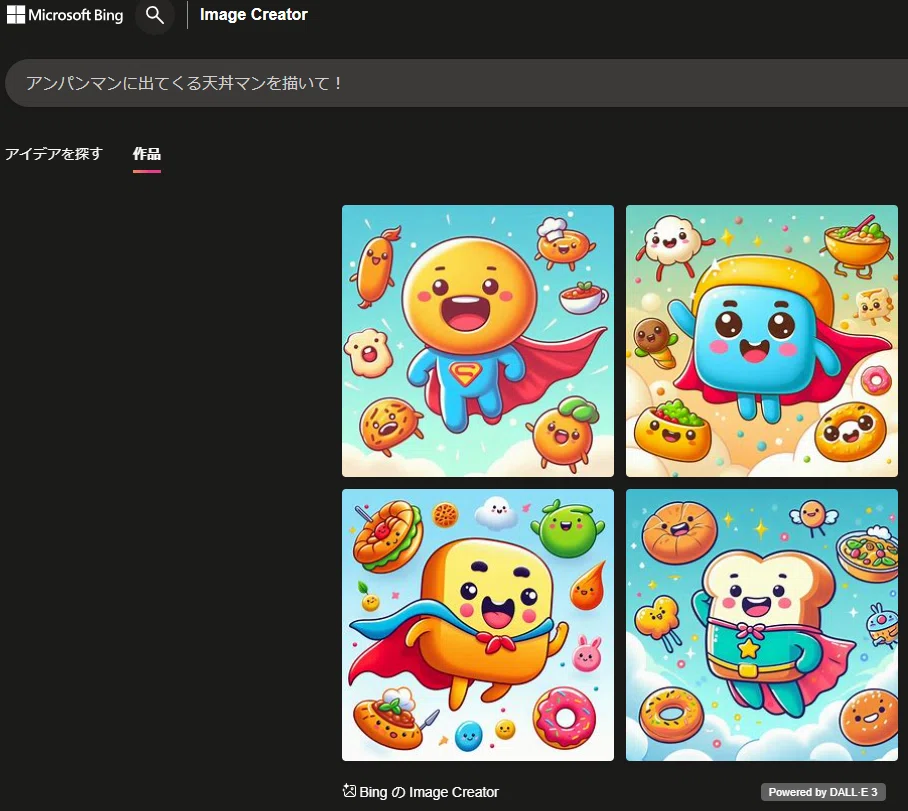
Task: Select the 作品 tab
Action: [x=147, y=154]
